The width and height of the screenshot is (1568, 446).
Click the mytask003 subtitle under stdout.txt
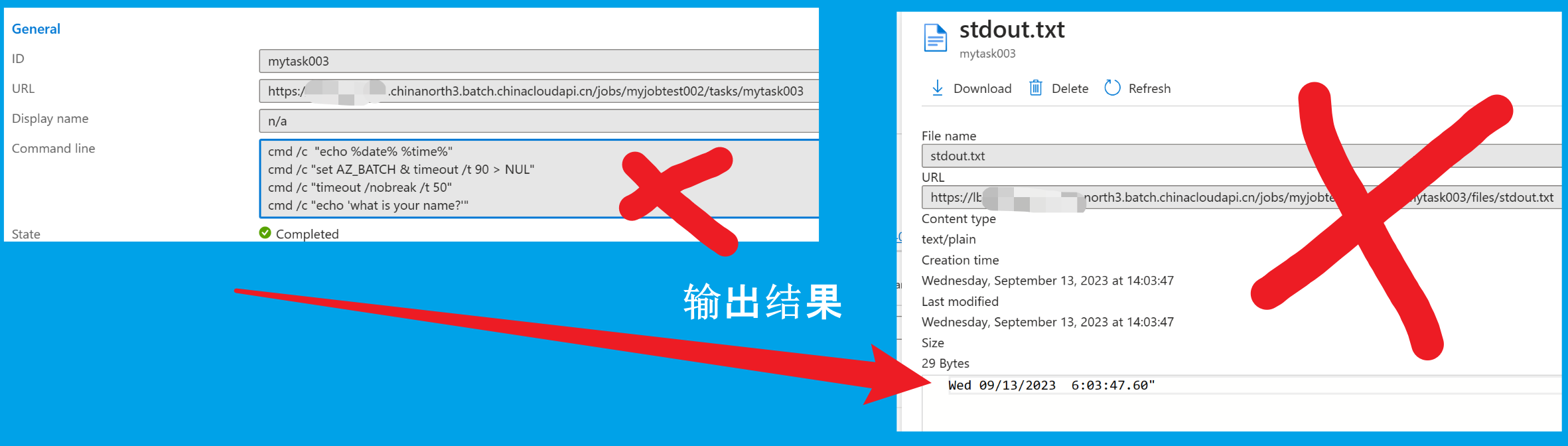[x=987, y=53]
